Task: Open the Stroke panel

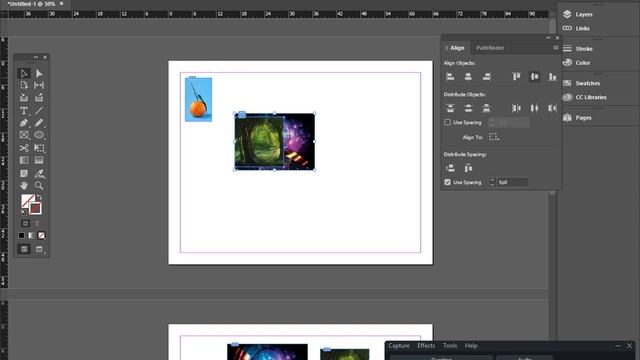Action: 578,49
